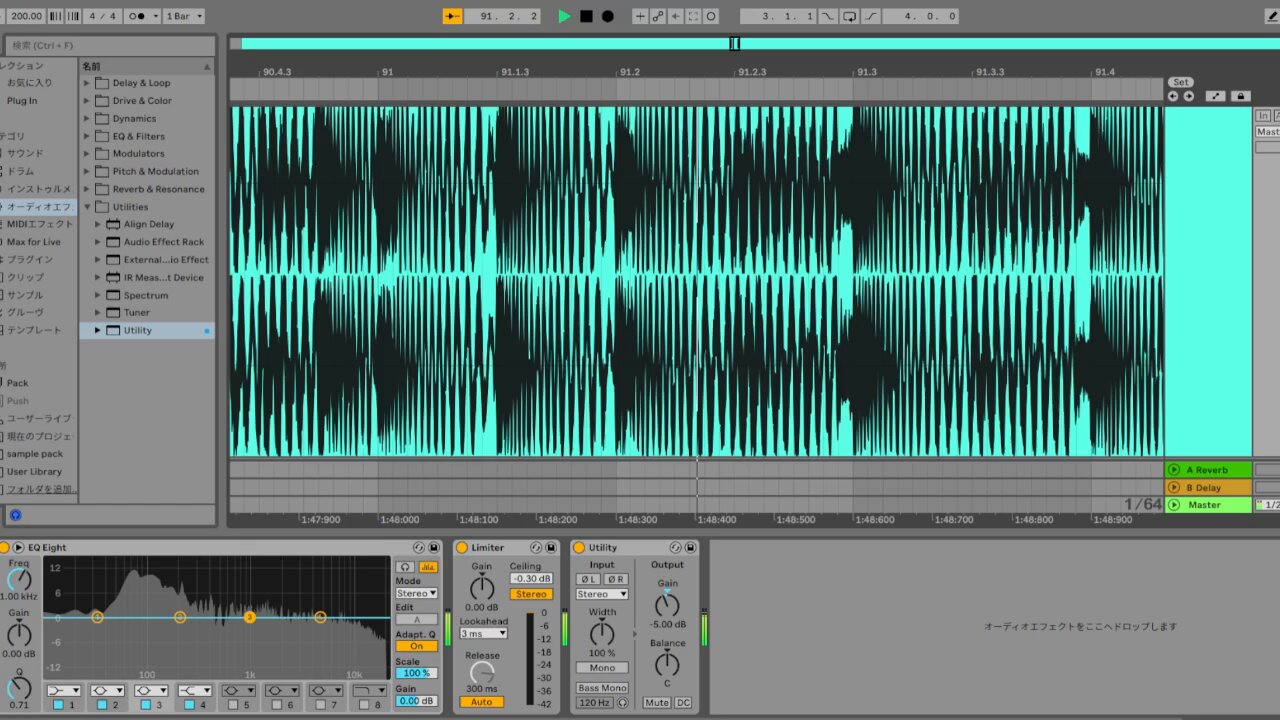Click the 4 / 4 time signature field
Image resolution: width=1280 pixels, height=720 pixels.
[x=102, y=16]
